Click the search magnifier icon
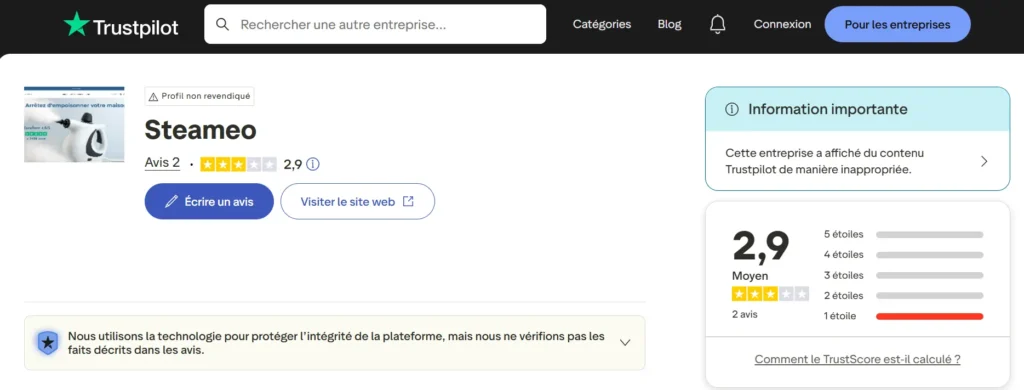 point(222,24)
